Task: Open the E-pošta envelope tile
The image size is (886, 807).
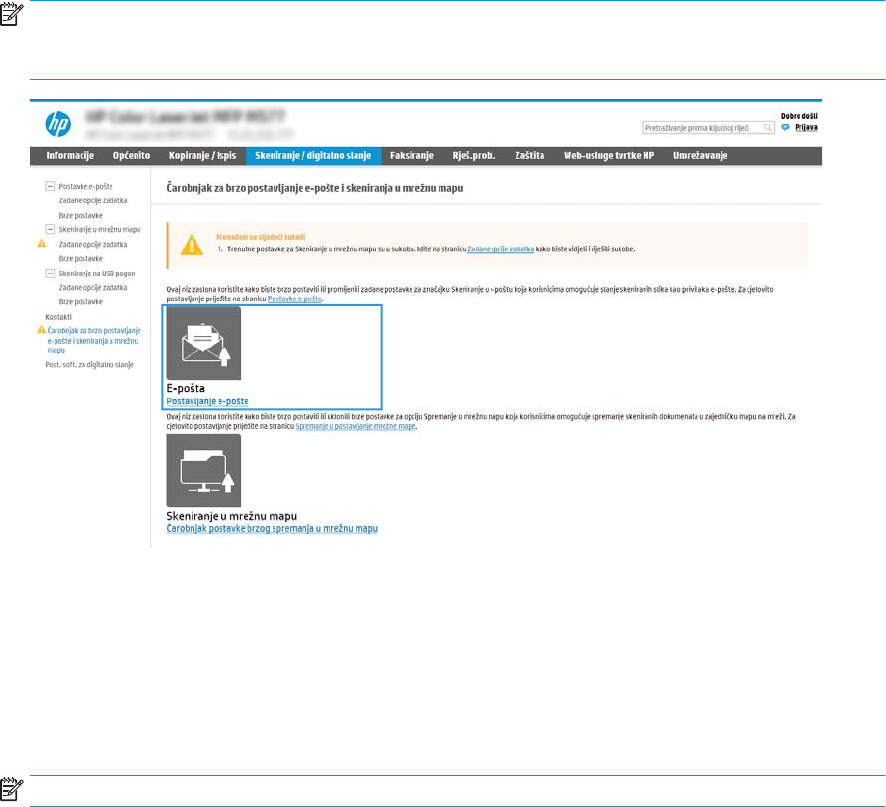Action: tap(203, 343)
